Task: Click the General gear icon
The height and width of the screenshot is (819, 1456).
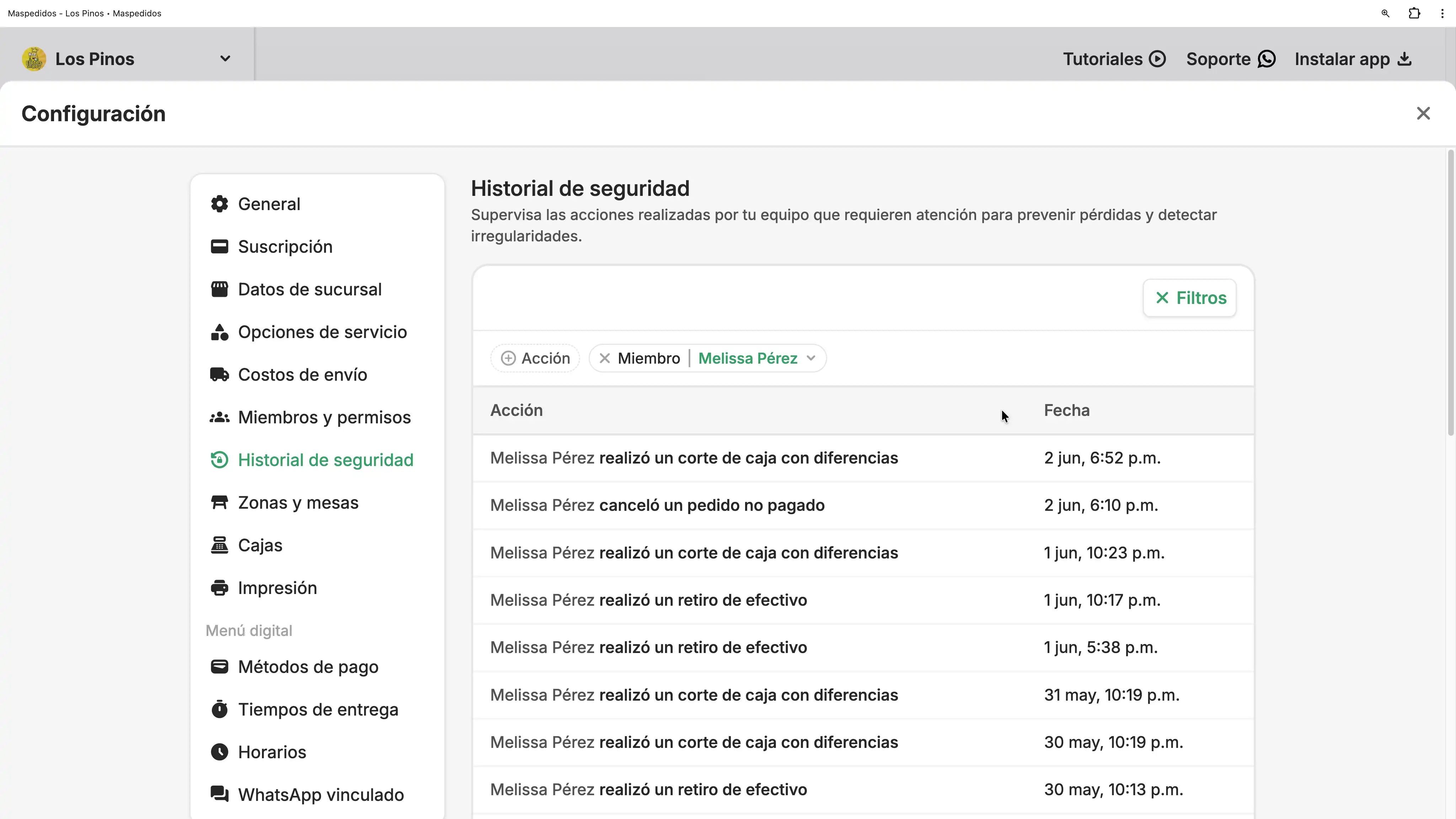Action: click(219, 204)
